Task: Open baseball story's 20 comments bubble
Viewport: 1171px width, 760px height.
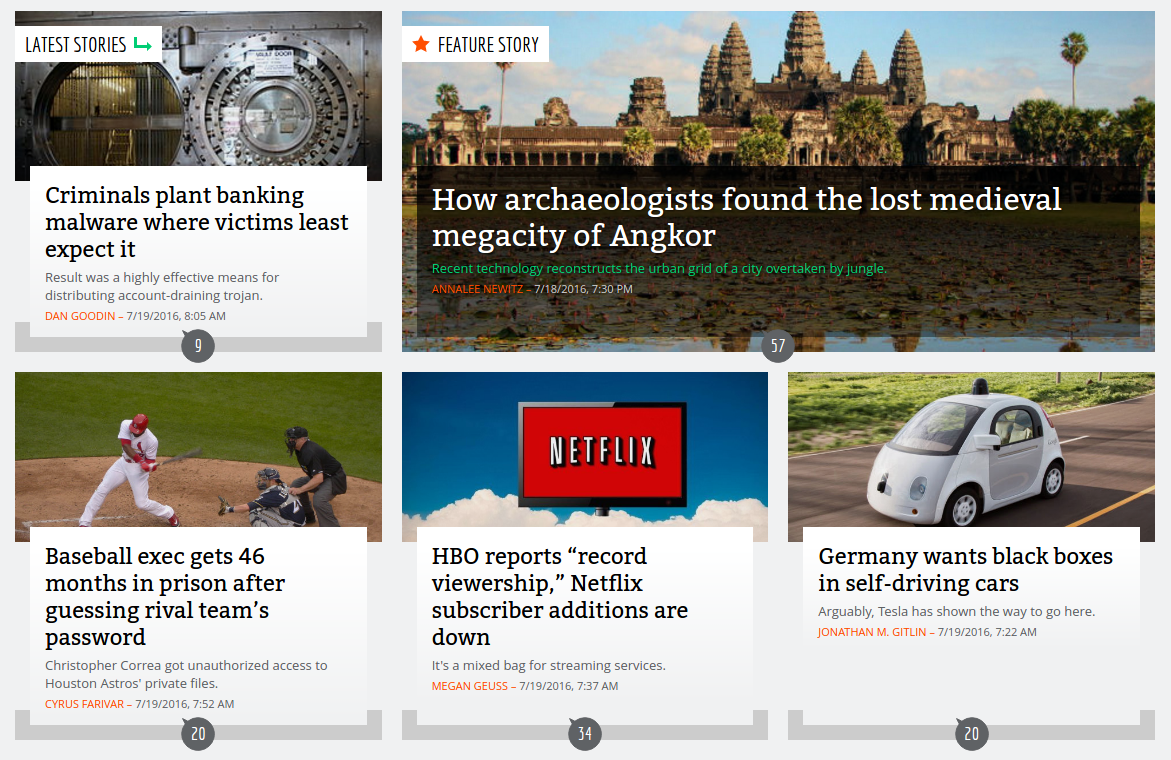Action: click(x=198, y=734)
